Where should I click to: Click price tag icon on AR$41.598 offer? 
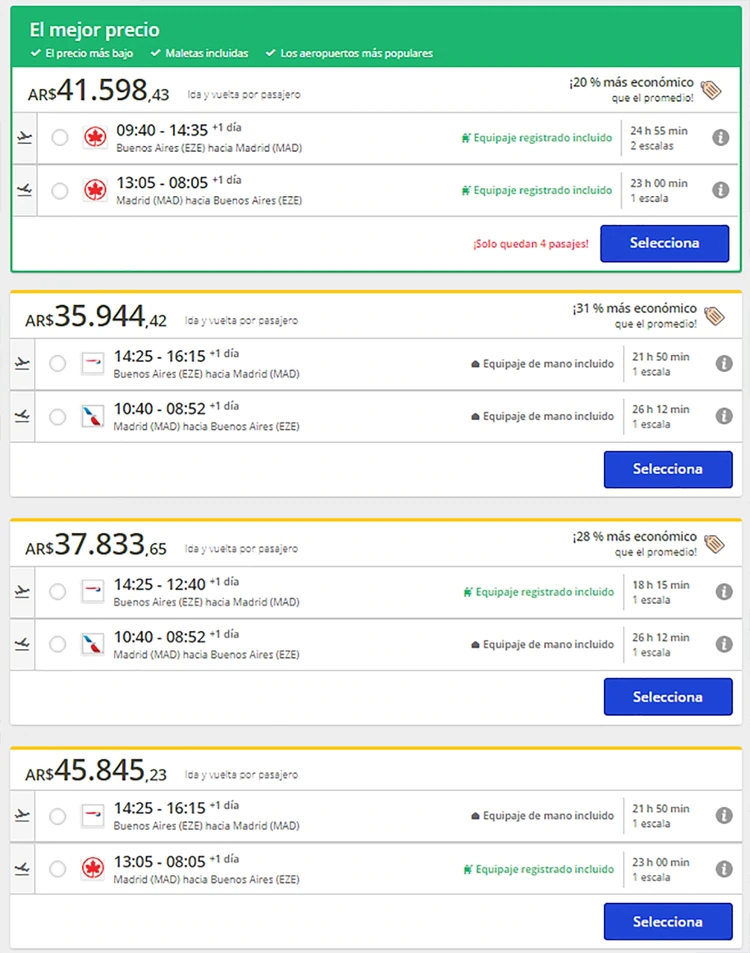(711, 90)
